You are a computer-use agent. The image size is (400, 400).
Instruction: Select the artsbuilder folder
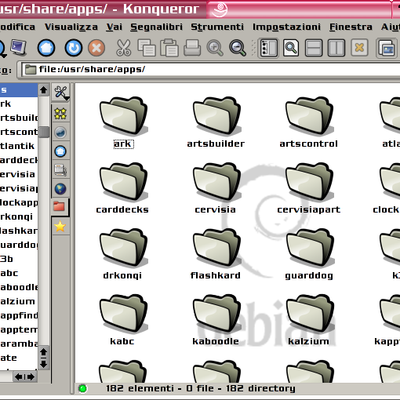click(x=216, y=123)
